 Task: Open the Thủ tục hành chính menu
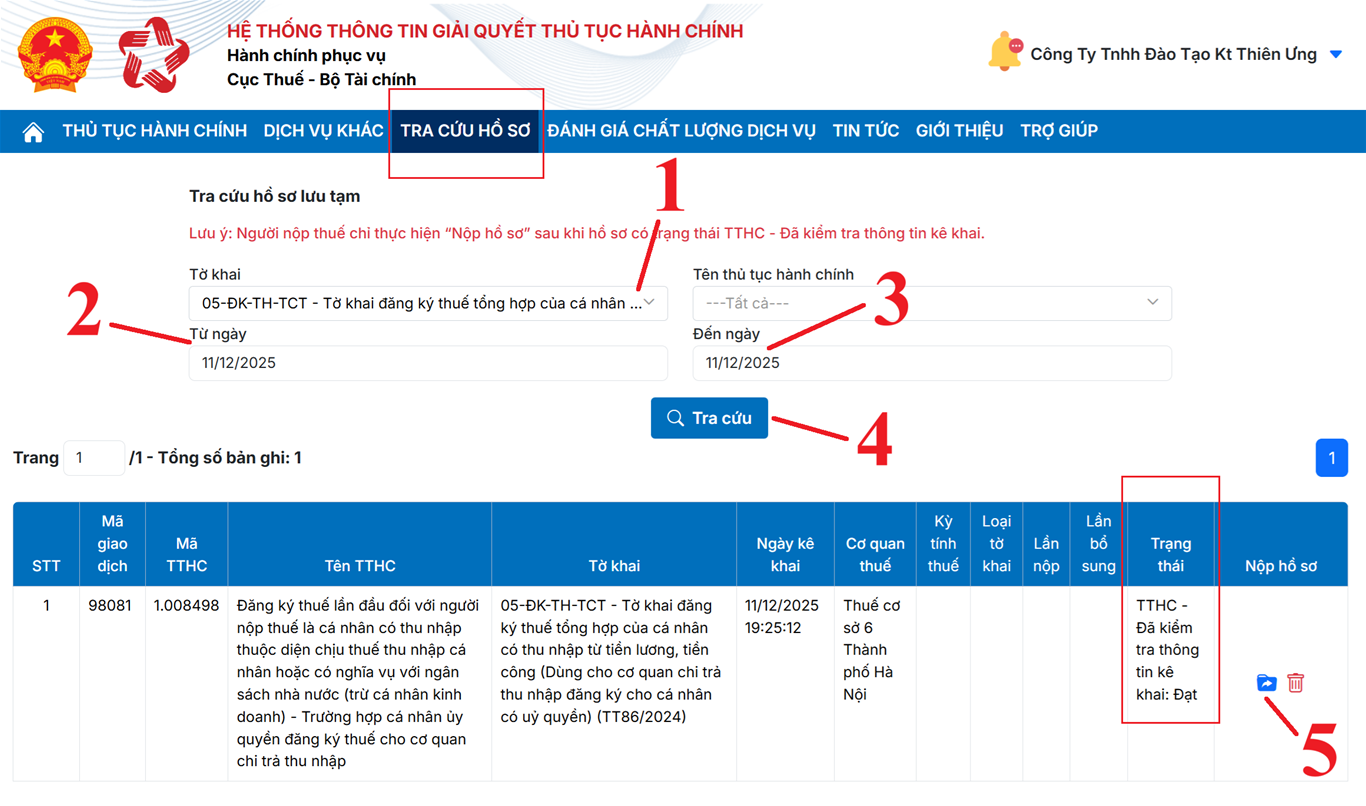coord(154,131)
